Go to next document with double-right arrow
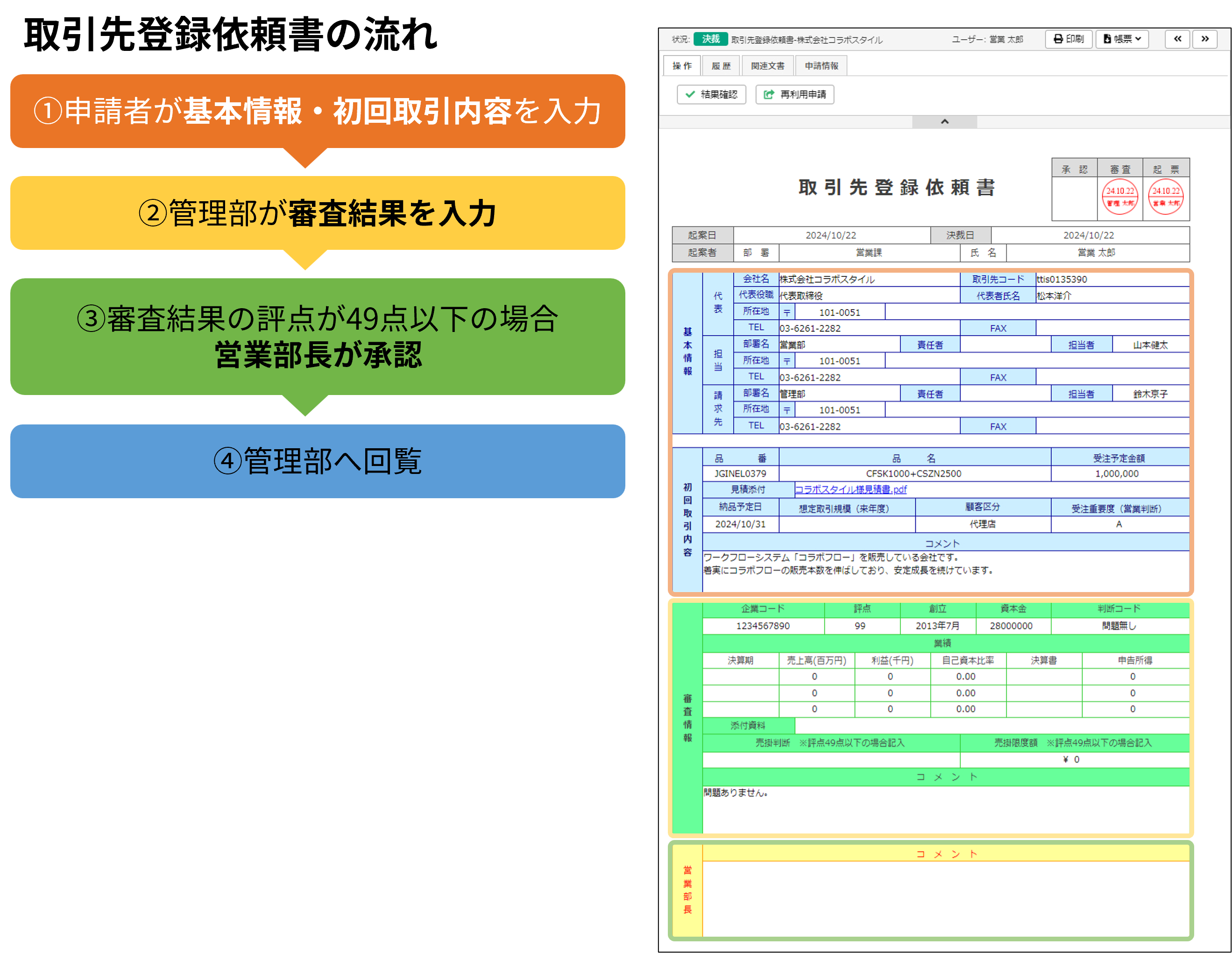Viewport: 1232px width, 953px height. coord(1205,39)
